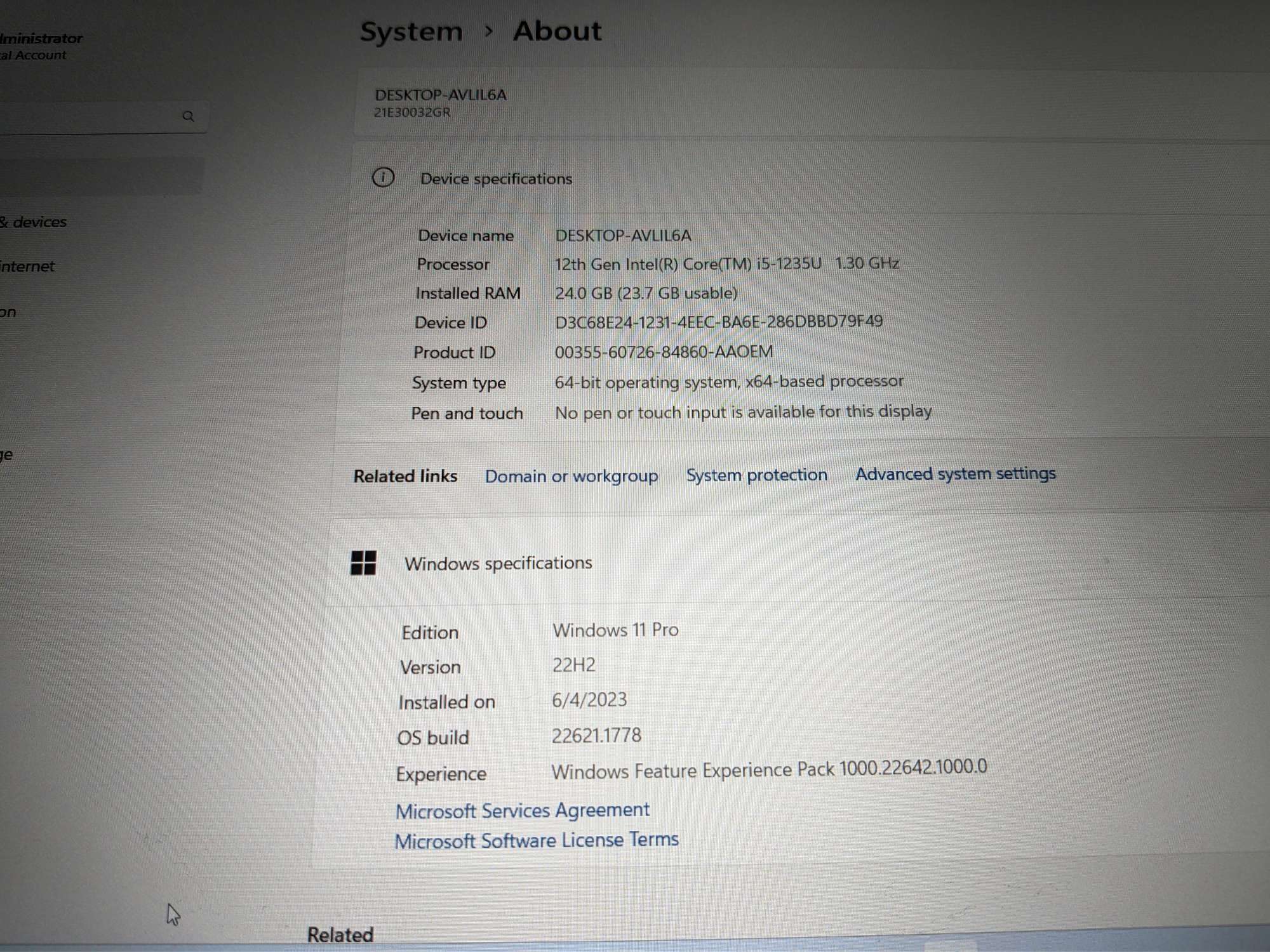1270x952 pixels.
Task: Go back to System in breadcrumb
Action: [x=411, y=32]
